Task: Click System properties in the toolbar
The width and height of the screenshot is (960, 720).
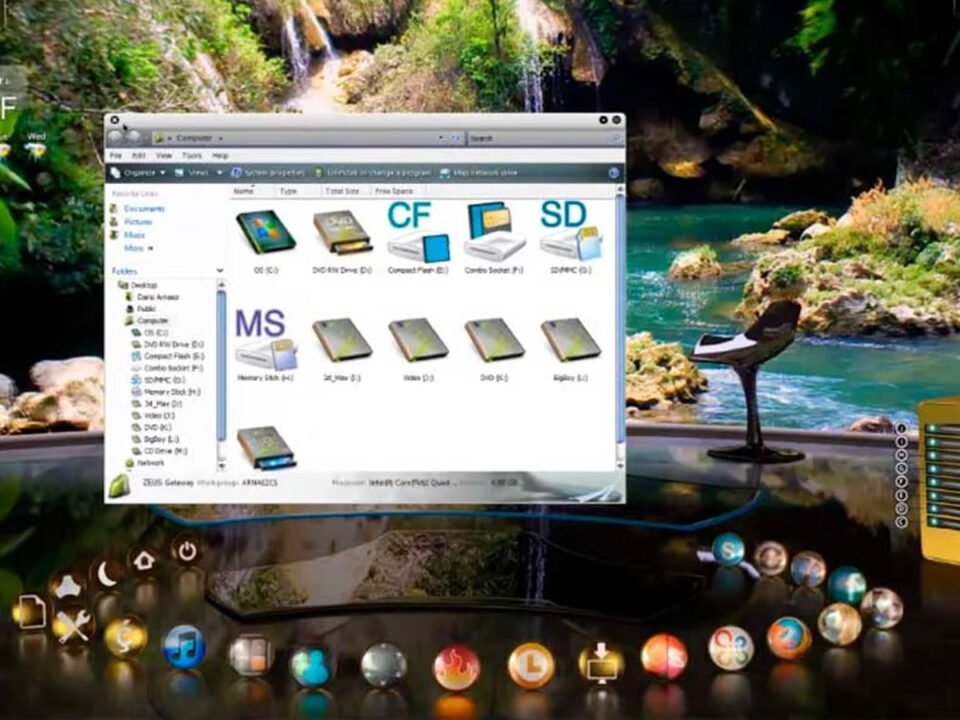Action: [x=273, y=173]
